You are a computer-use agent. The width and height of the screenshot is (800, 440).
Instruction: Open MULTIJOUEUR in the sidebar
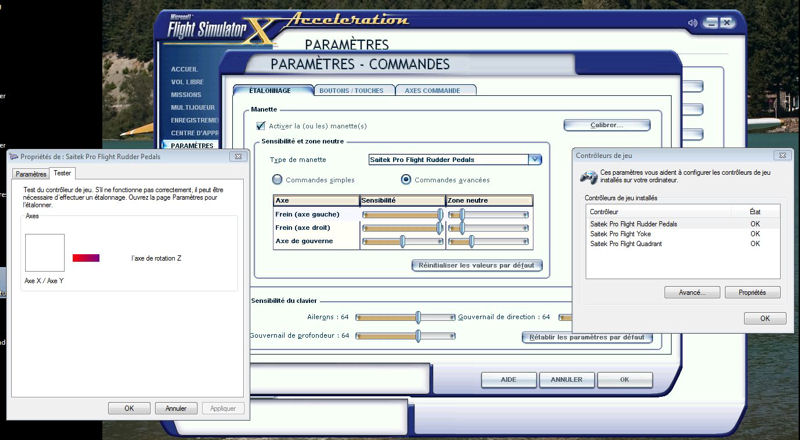(x=193, y=107)
